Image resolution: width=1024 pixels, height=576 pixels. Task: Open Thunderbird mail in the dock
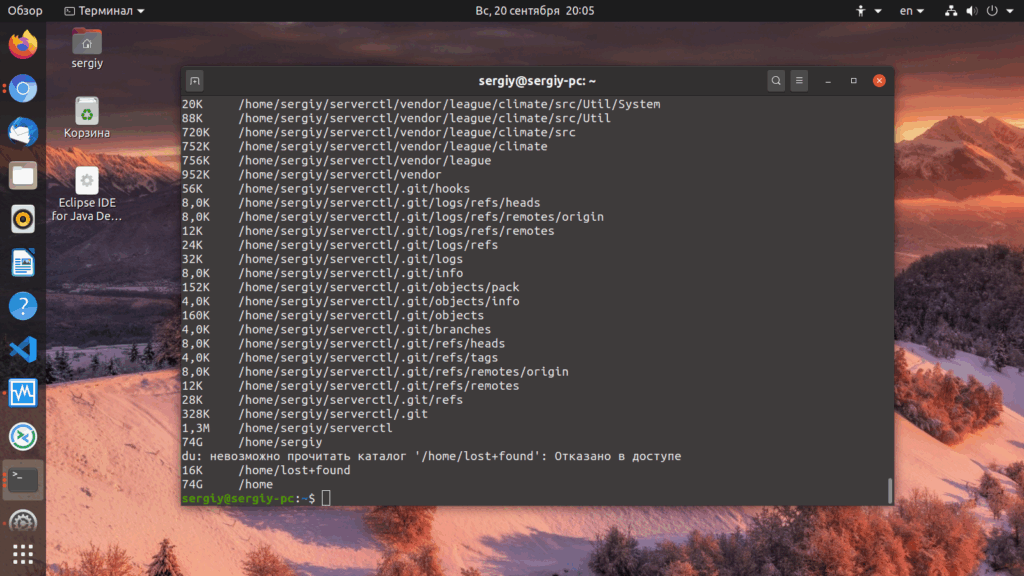[x=23, y=132]
